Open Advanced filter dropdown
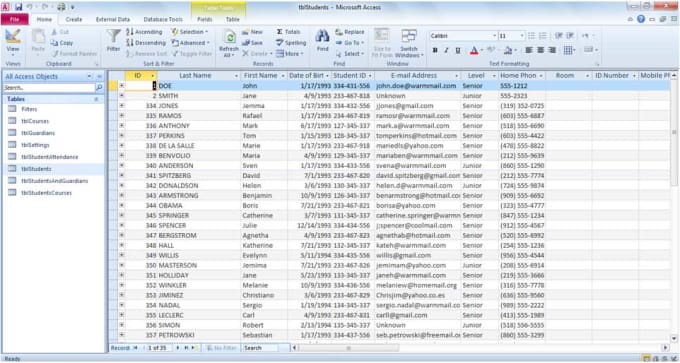This screenshot has width=680, height=363. (191, 43)
